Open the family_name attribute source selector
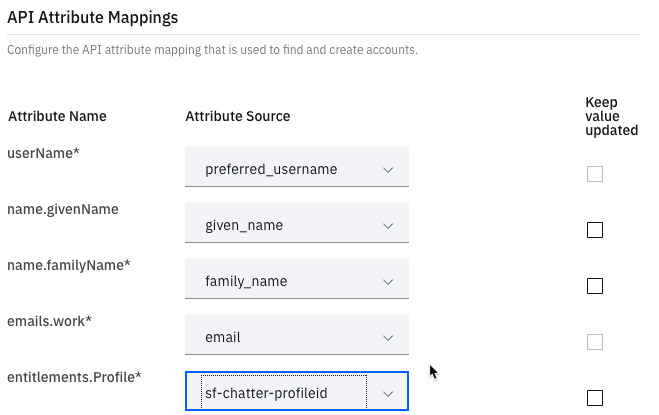The height and width of the screenshot is (415, 659). point(283,282)
